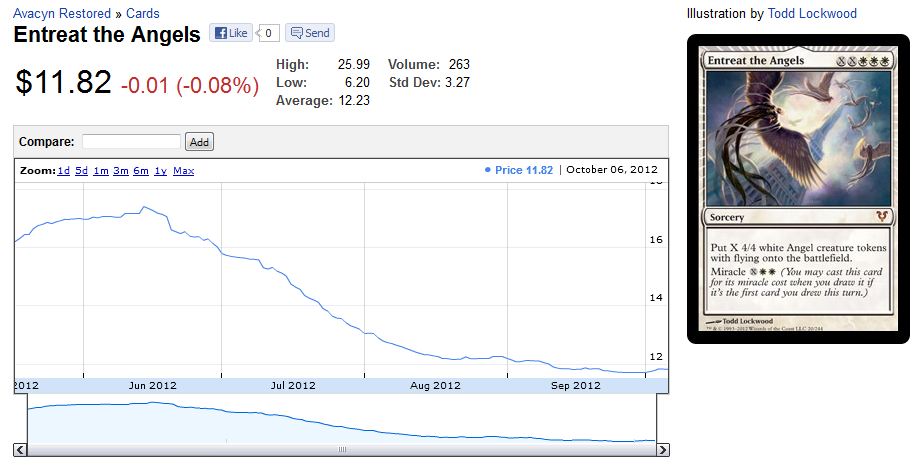Click the Facebook like count bubble
919x473 pixels.
[x=267, y=33]
